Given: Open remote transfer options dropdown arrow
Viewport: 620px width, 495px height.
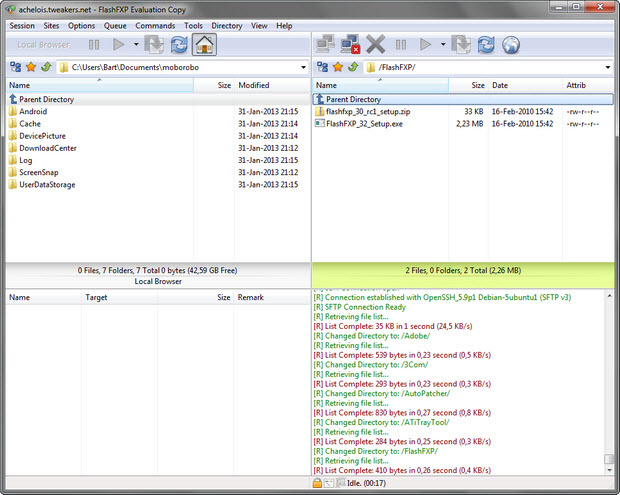Looking at the screenshot, I should point(443,44).
